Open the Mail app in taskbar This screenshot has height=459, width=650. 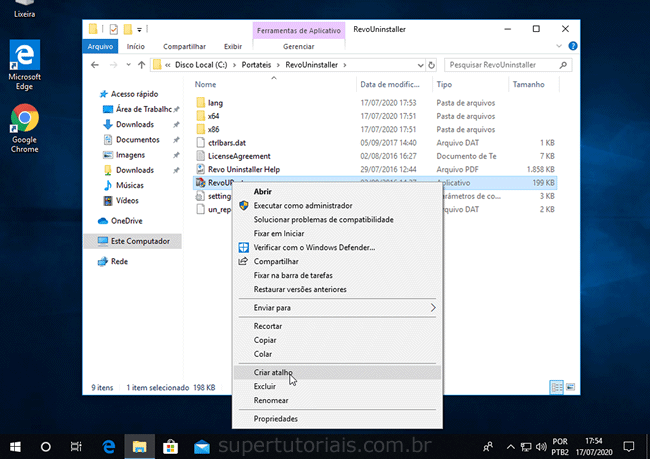201,446
